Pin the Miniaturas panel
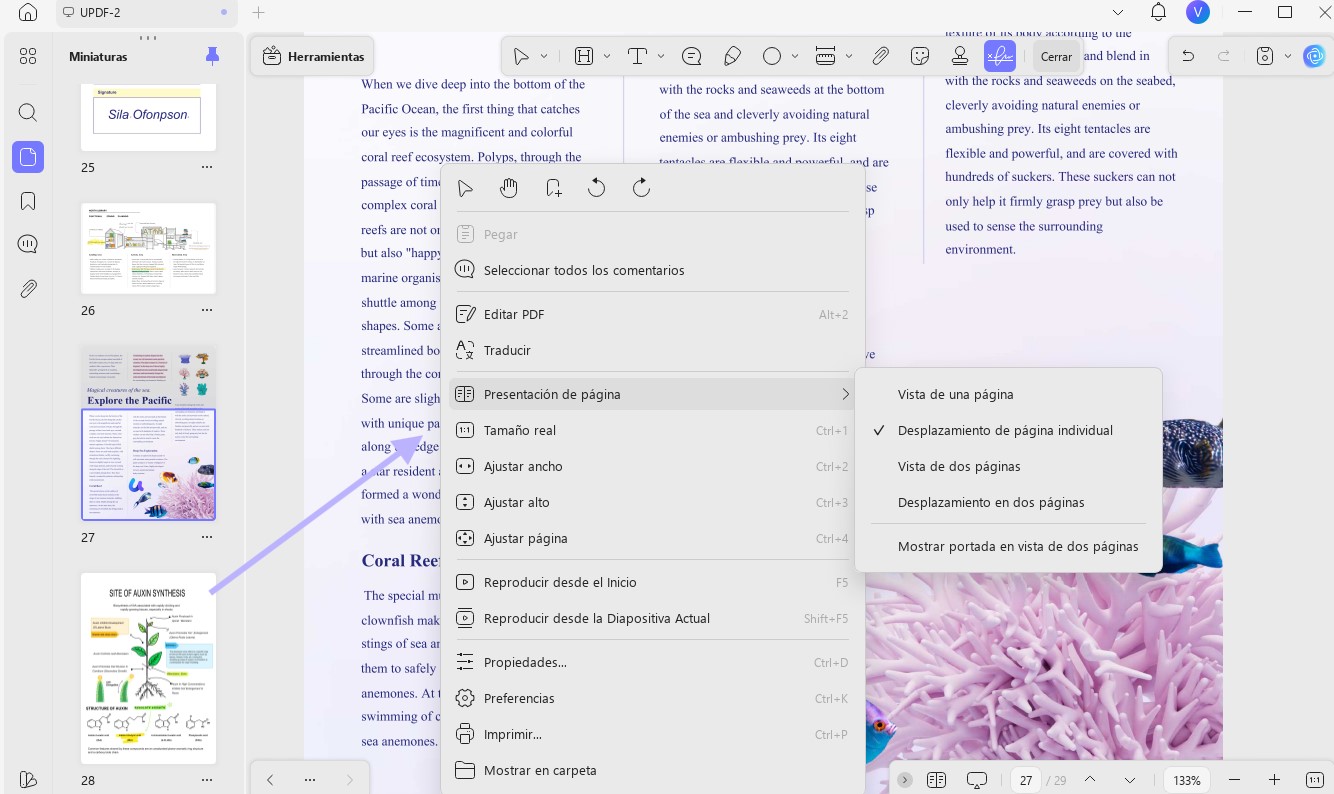 tap(212, 56)
